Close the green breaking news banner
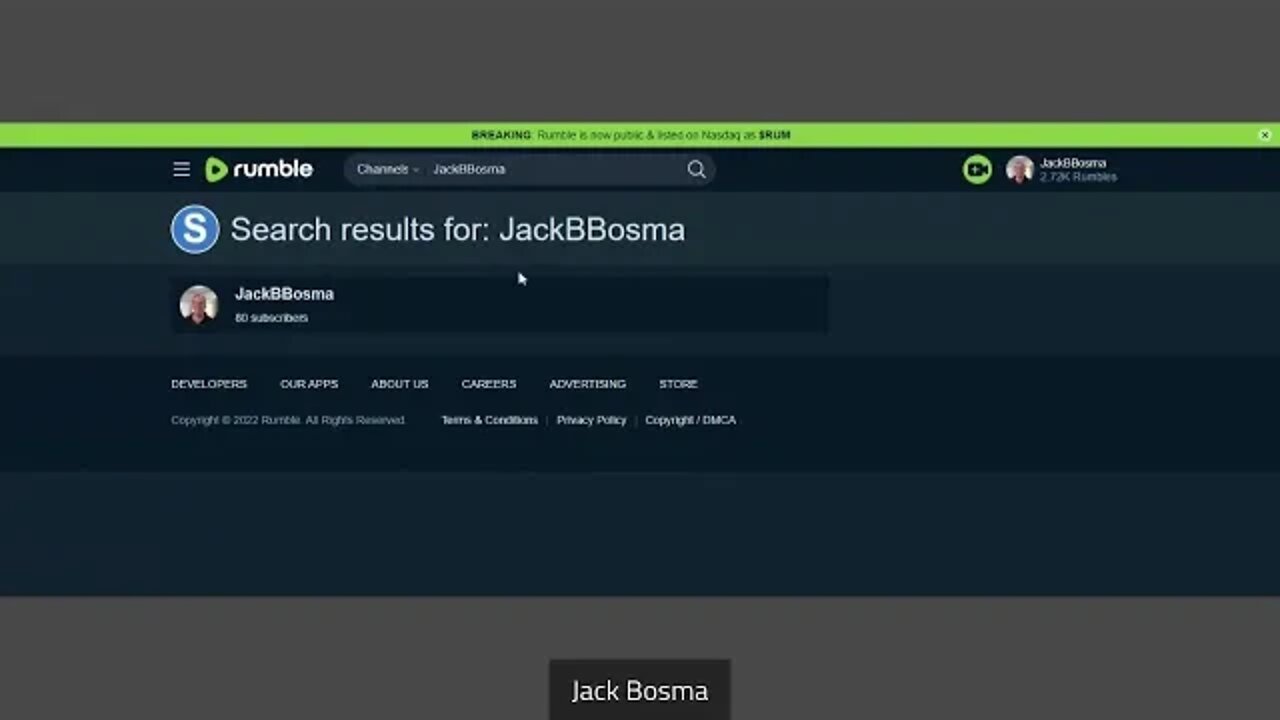Image resolution: width=1280 pixels, height=720 pixels. coord(1264,135)
